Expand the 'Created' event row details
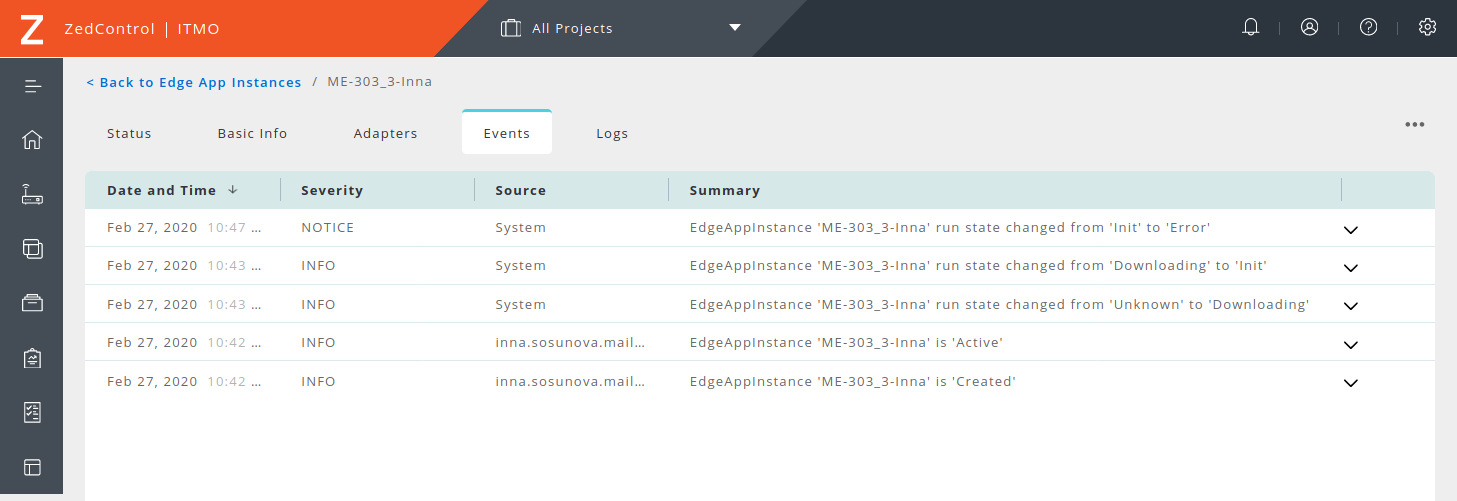 tap(1350, 383)
